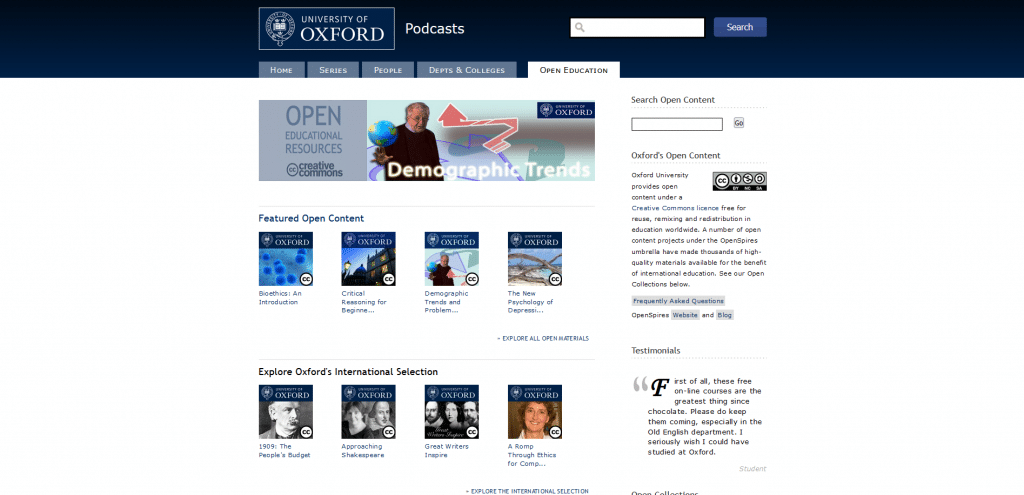
Task: Open the Depts & Colleges tab
Action: pyautogui.click(x=467, y=70)
